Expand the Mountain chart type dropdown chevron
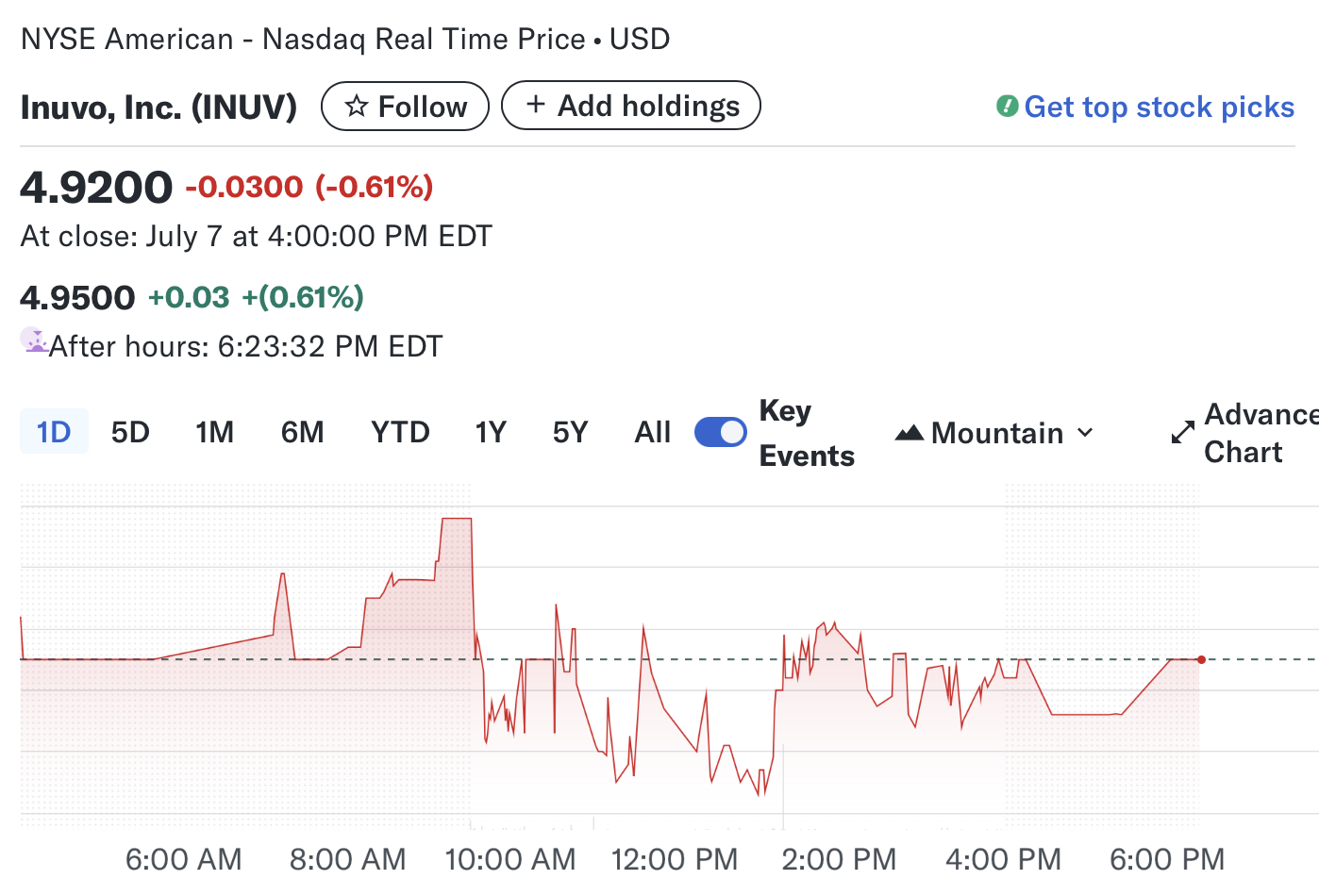The width and height of the screenshot is (1319, 896). pos(1085,433)
